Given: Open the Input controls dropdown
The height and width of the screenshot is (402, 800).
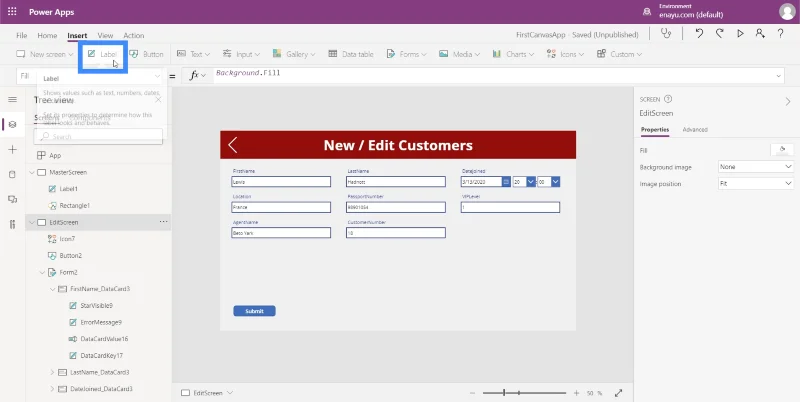Looking at the screenshot, I should tap(241, 54).
